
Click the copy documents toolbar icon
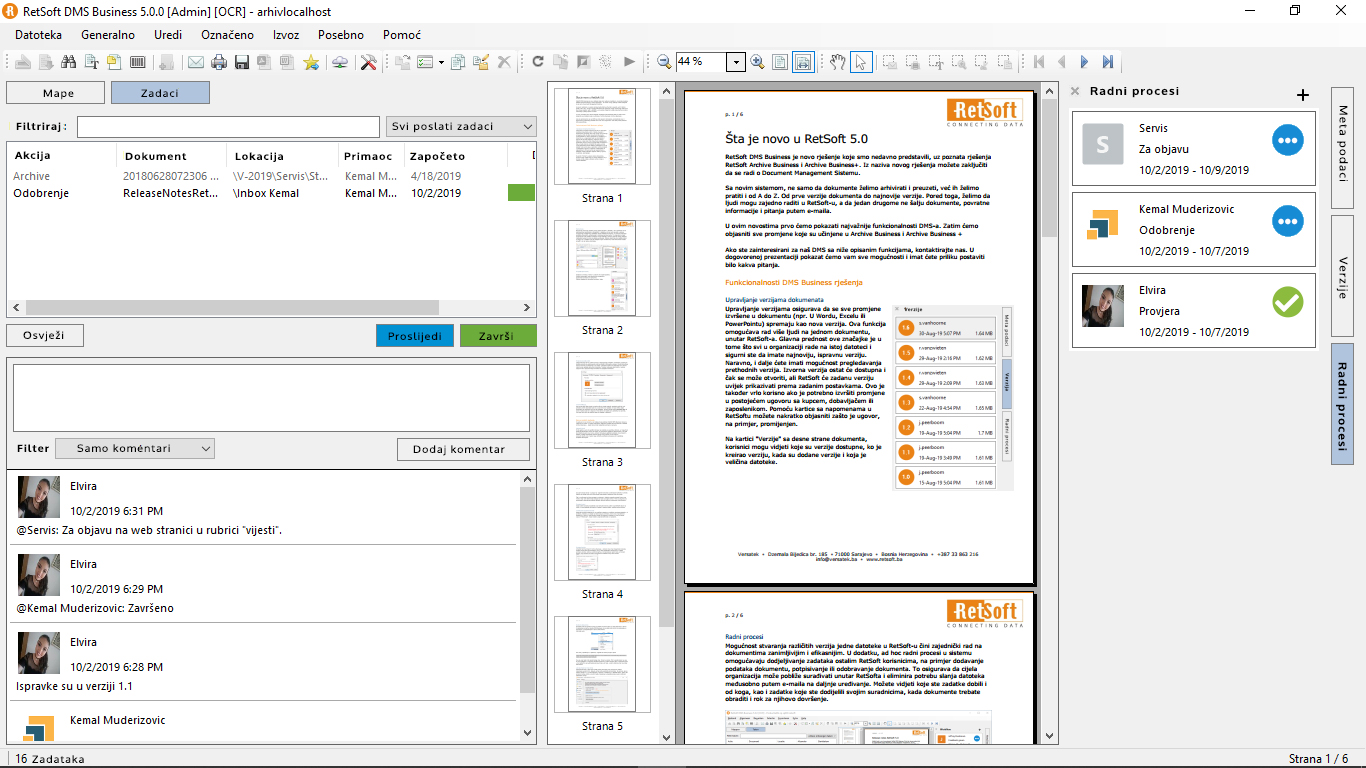pyautogui.click(x=457, y=62)
